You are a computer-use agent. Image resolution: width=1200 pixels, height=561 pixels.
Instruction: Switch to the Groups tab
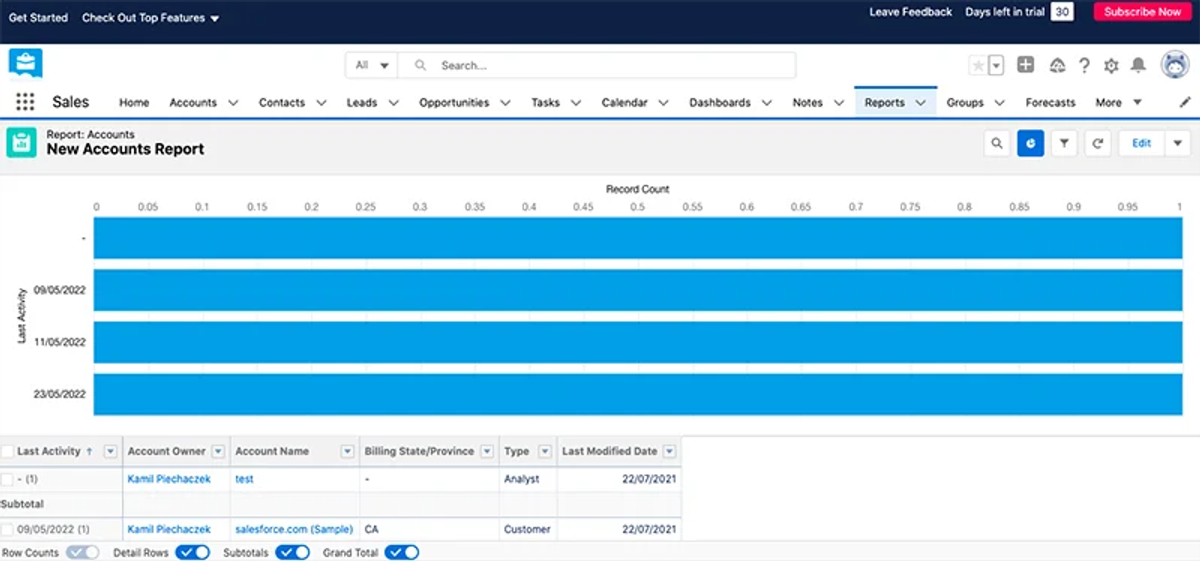click(x=965, y=102)
